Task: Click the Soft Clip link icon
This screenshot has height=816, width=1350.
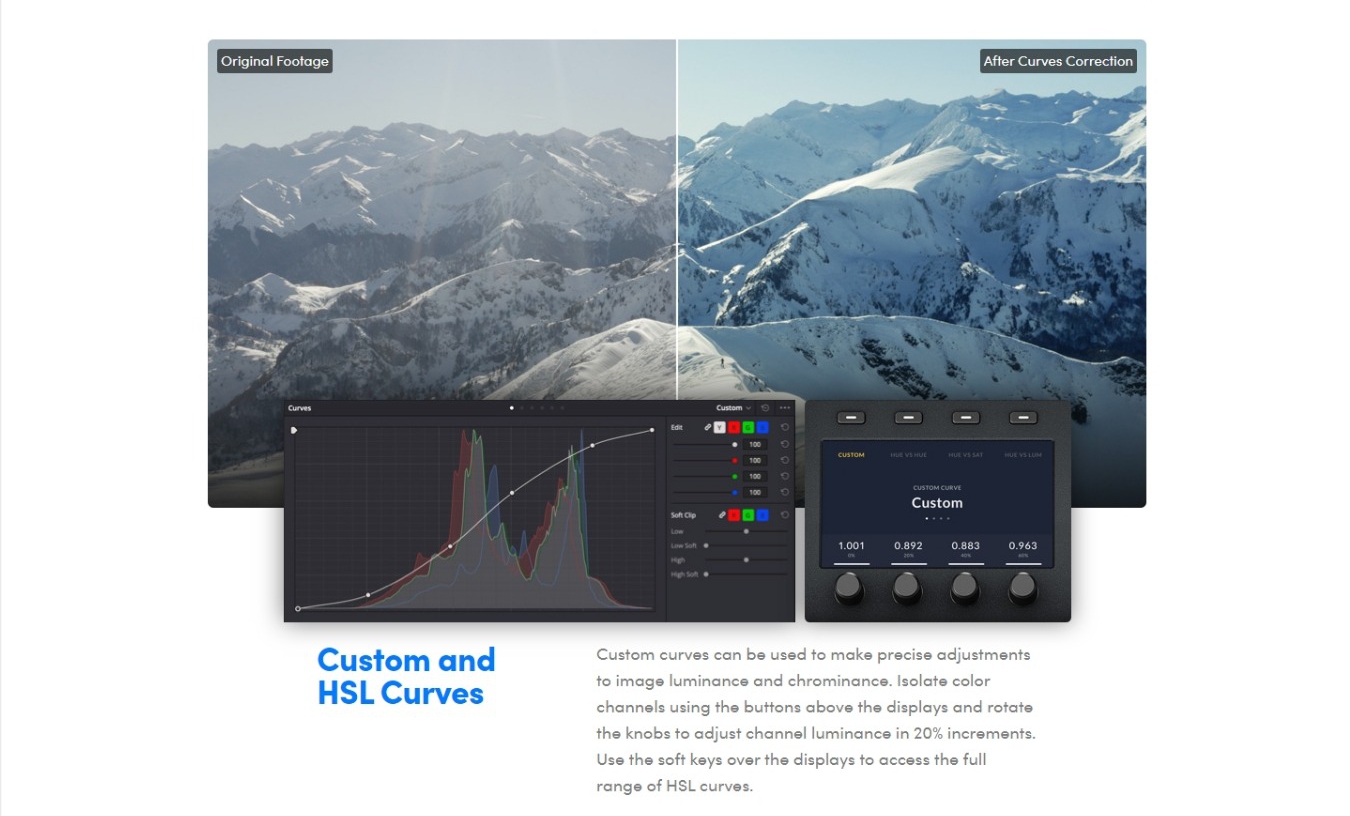Action: tap(720, 515)
